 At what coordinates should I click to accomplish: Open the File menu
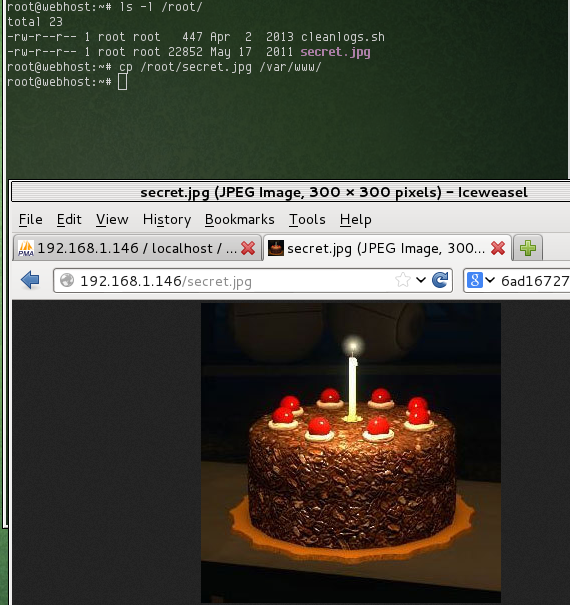30,220
